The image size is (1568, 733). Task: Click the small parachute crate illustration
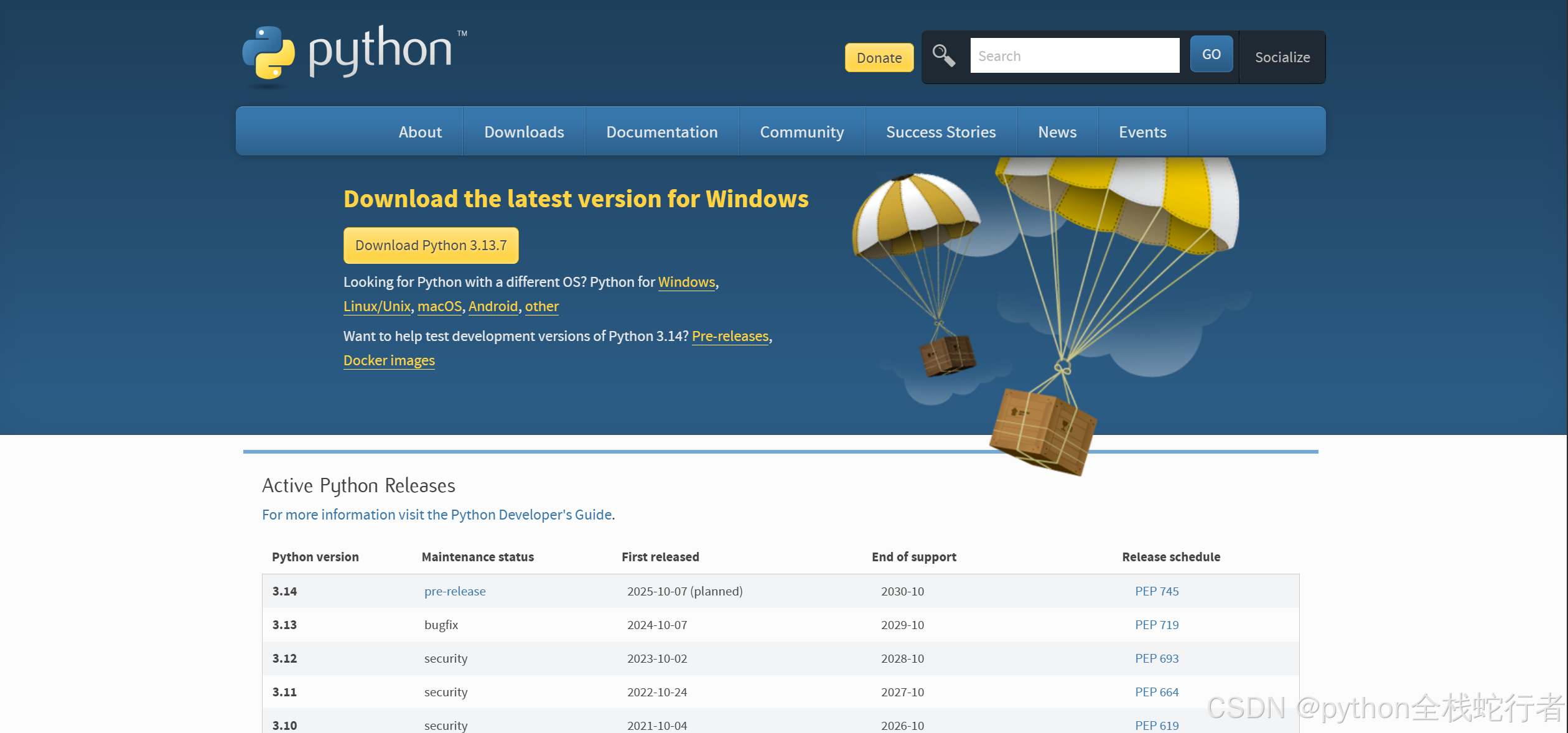pos(948,355)
